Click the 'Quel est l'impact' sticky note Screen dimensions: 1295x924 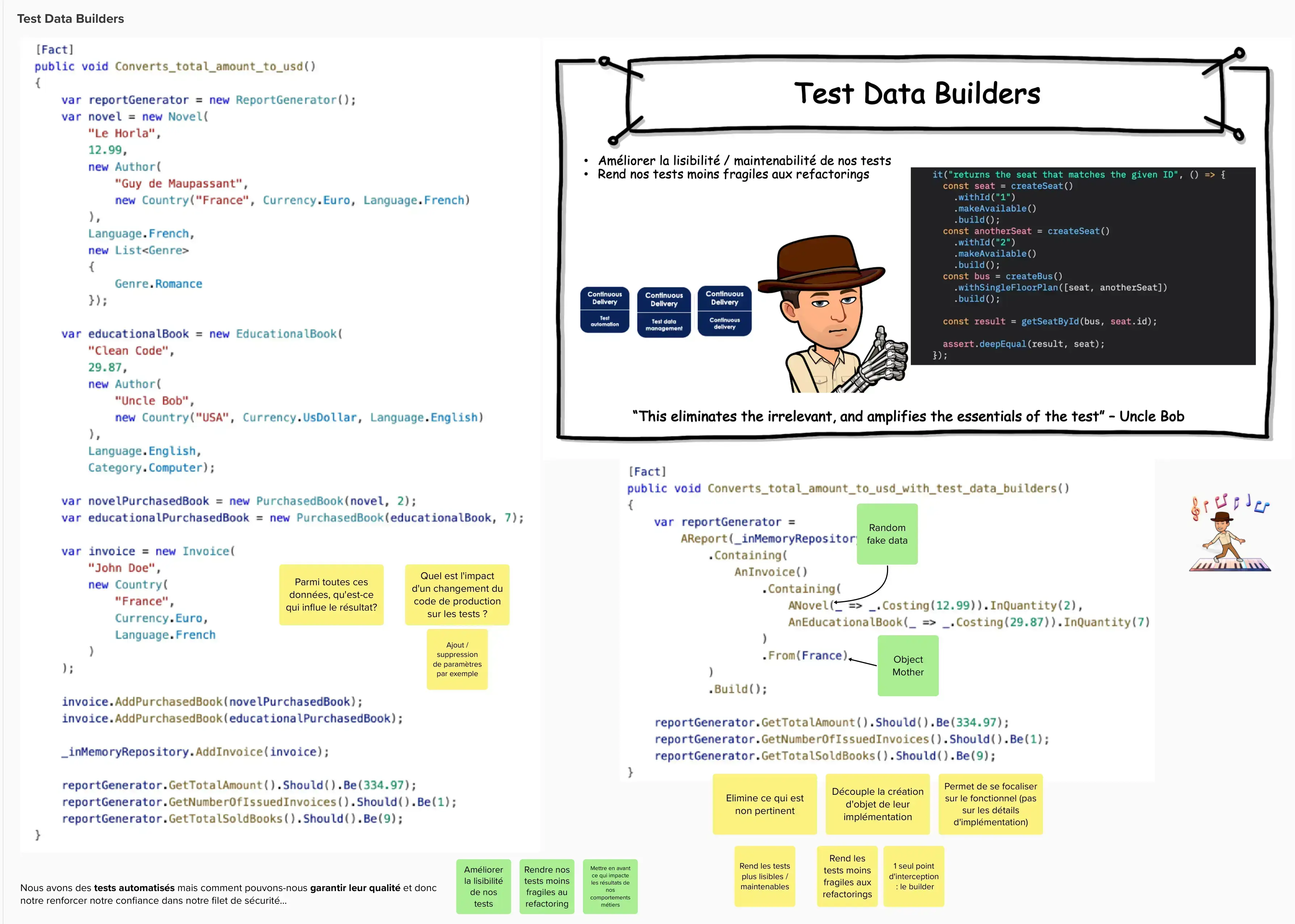pos(457,595)
